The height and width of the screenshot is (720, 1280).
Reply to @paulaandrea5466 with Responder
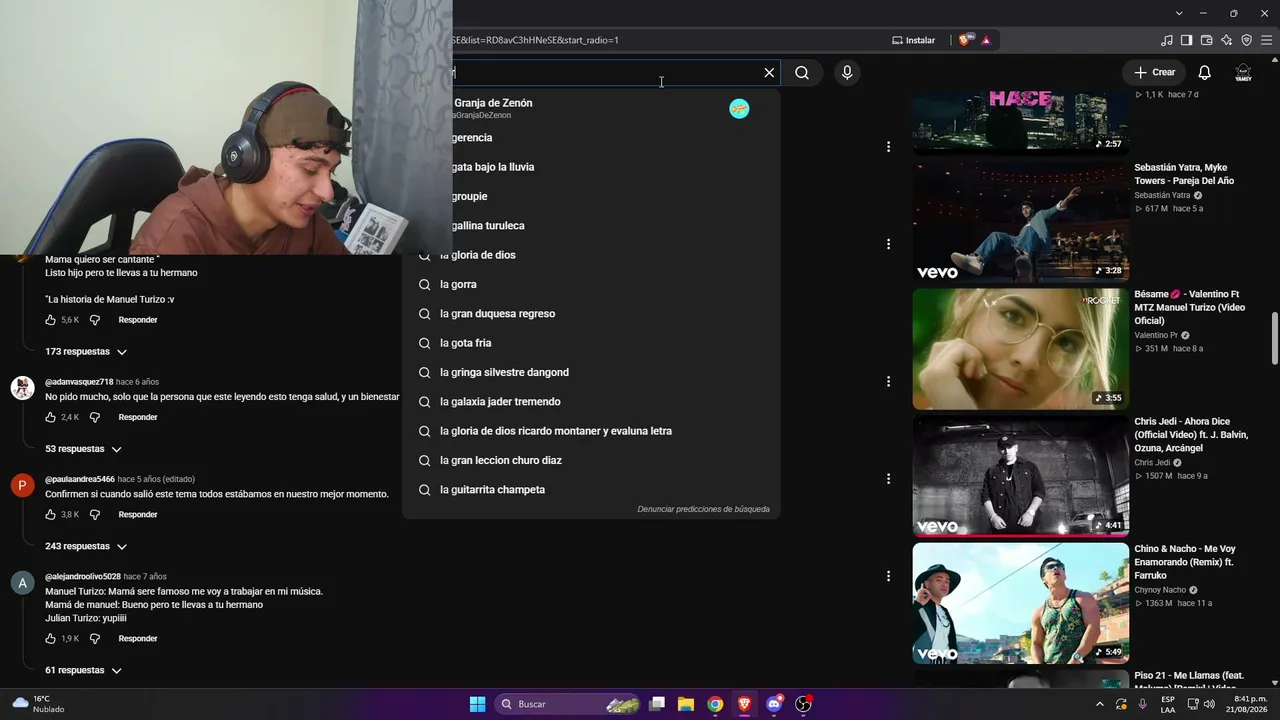[x=138, y=515]
